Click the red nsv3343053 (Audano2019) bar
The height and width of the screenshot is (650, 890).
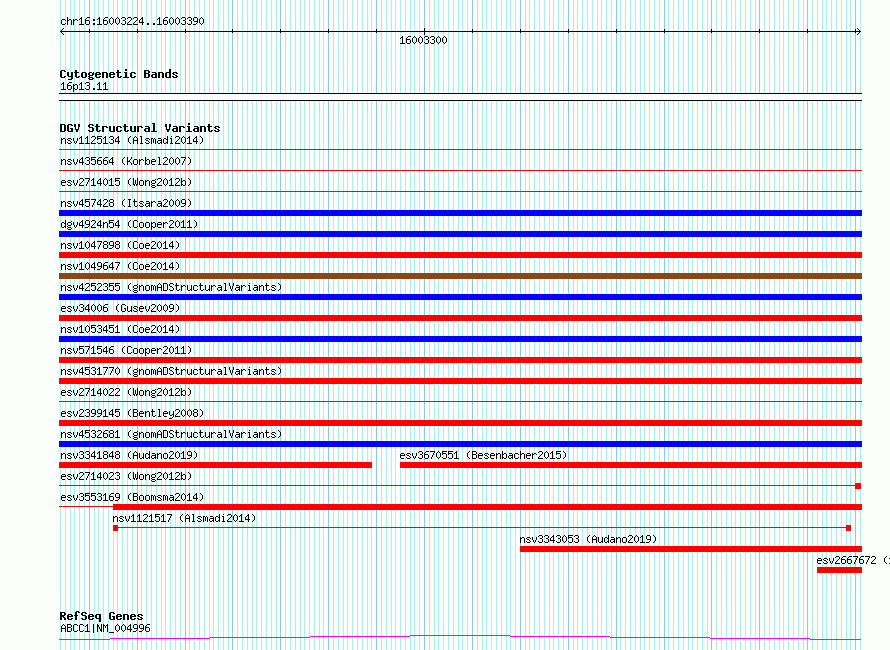click(691, 549)
